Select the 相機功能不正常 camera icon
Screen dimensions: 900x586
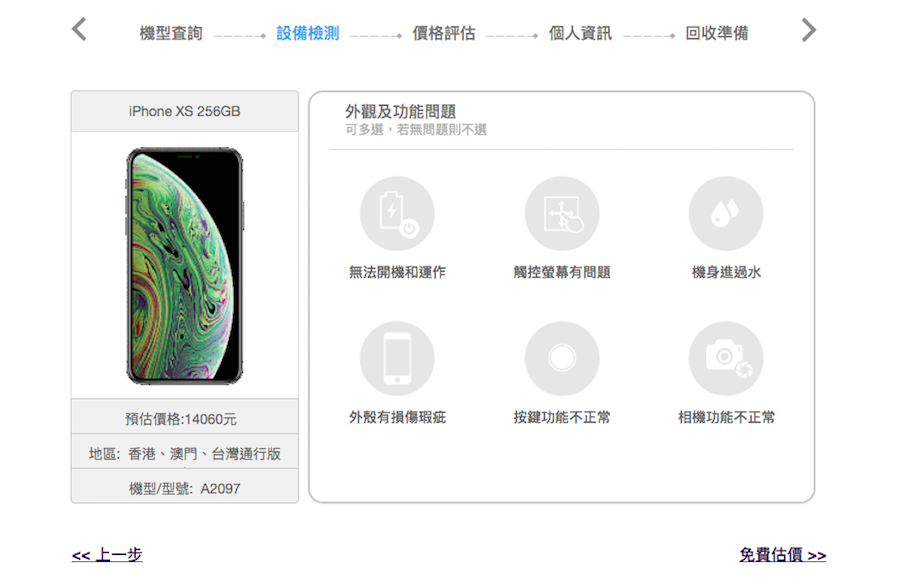[726, 358]
